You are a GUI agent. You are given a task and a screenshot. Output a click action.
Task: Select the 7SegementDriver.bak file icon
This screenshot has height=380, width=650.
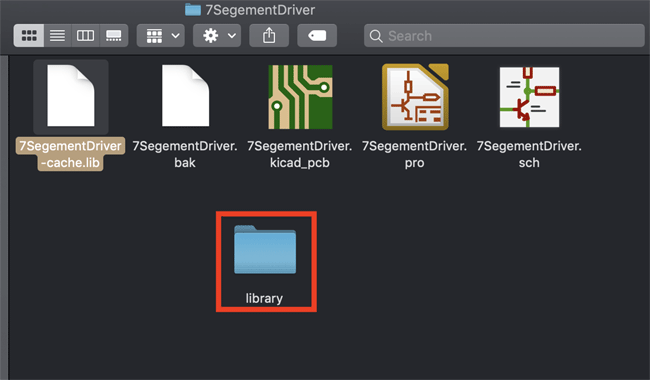tap(185, 96)
